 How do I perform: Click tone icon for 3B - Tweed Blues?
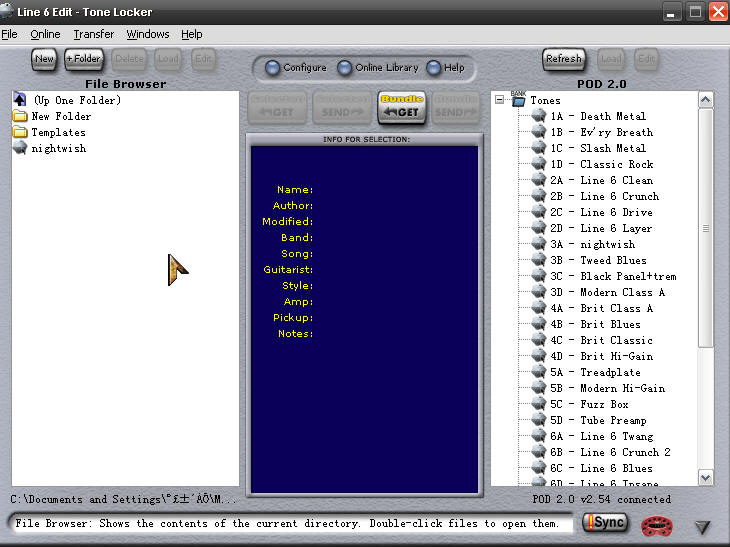(x=539, y=260)
